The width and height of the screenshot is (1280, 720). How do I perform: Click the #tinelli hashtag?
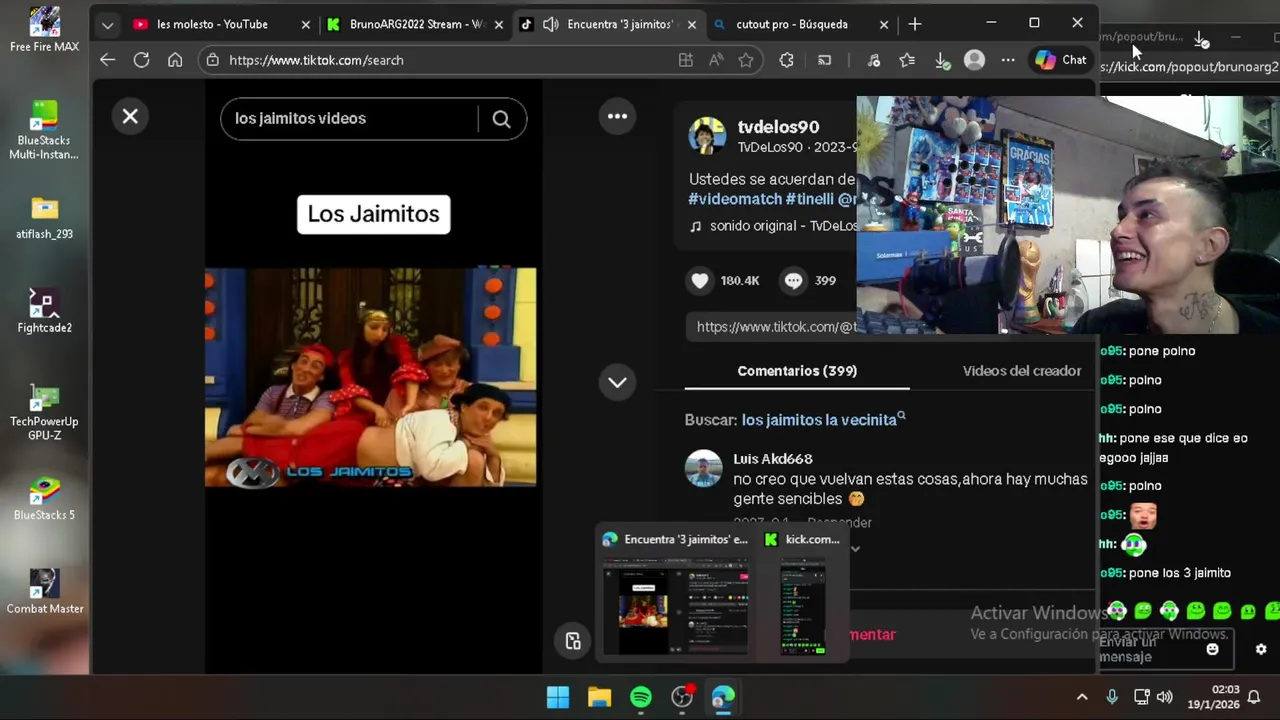tap(809, 199)
